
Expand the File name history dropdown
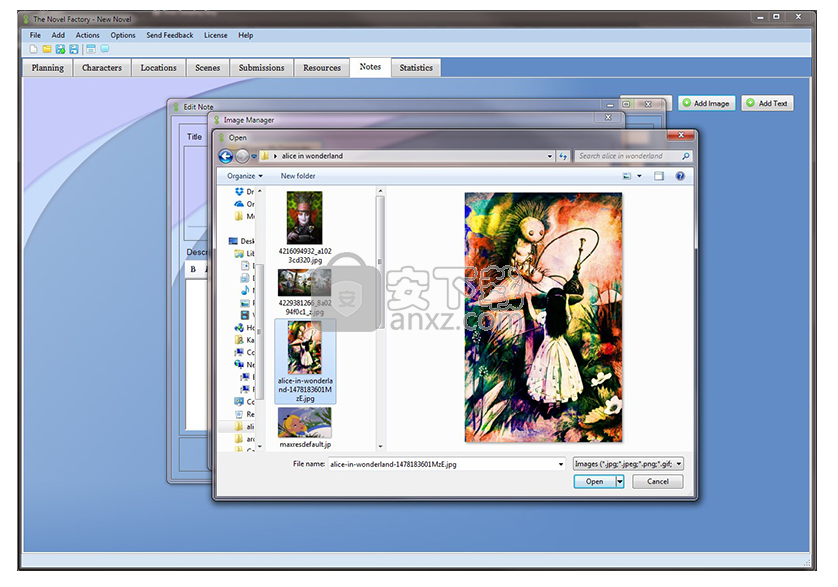(x=561, y=464)
